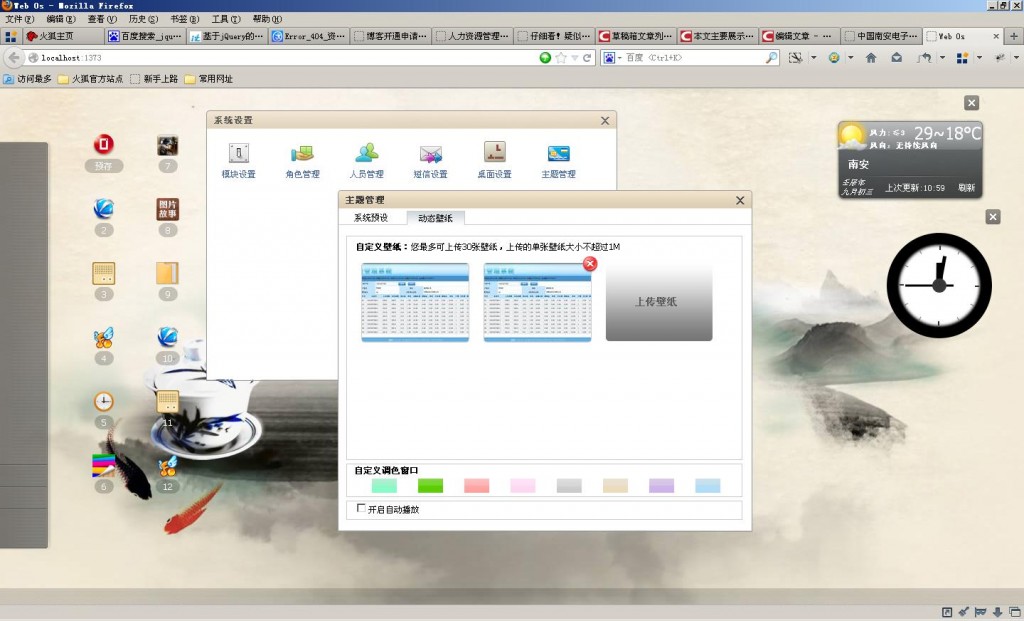Open the 桌面设置 desktop settings icon
Viewport: 1024px width, 621px height.
tap(494, 153)
